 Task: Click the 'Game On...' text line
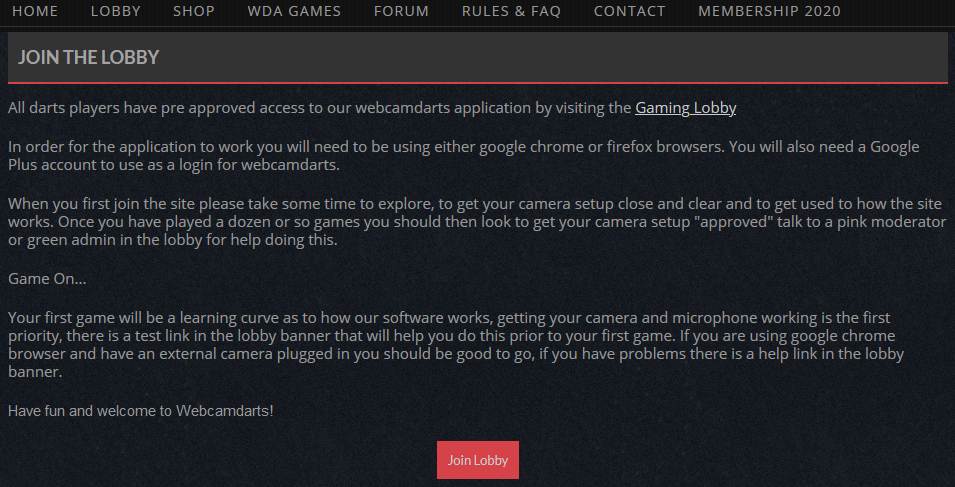[47, 279]
